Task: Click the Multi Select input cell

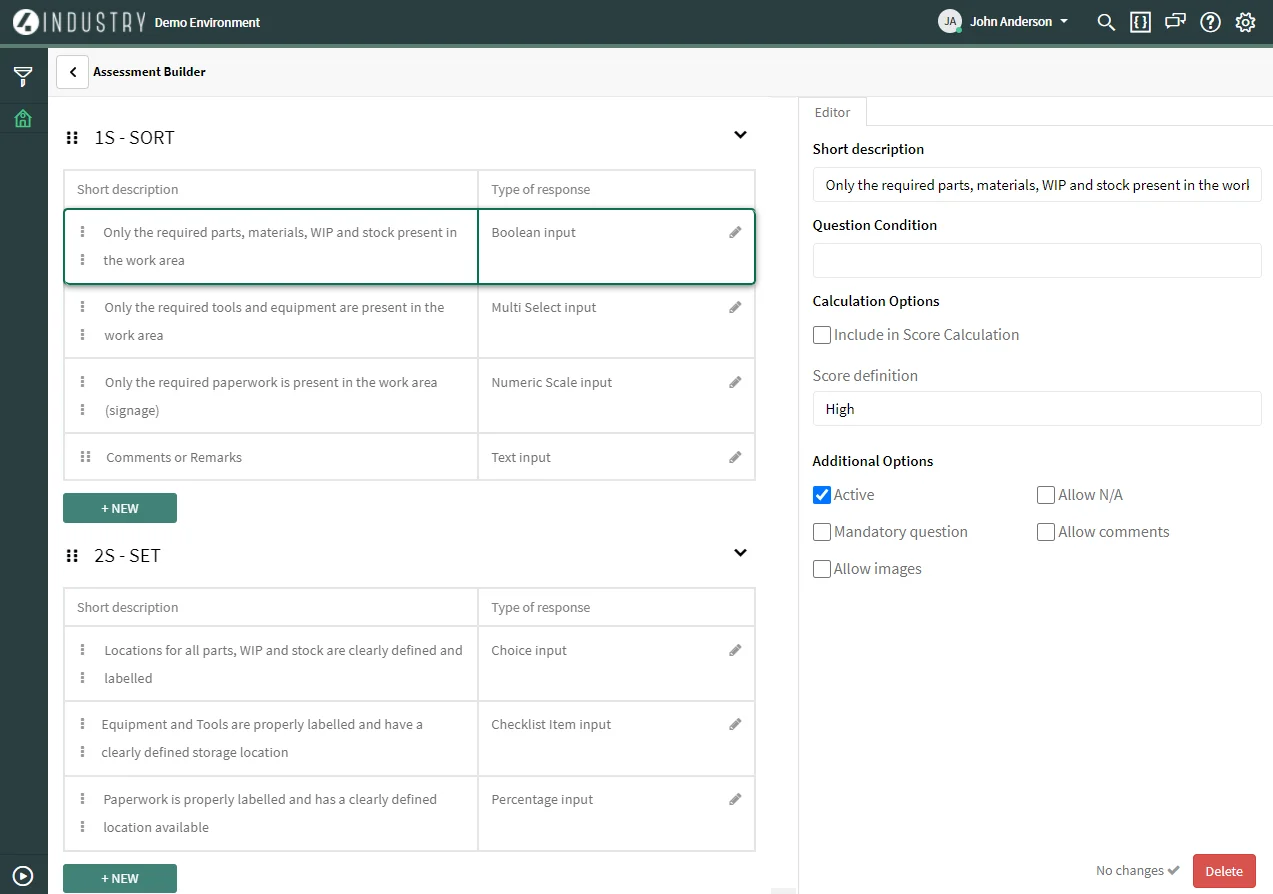Action: 616,321
